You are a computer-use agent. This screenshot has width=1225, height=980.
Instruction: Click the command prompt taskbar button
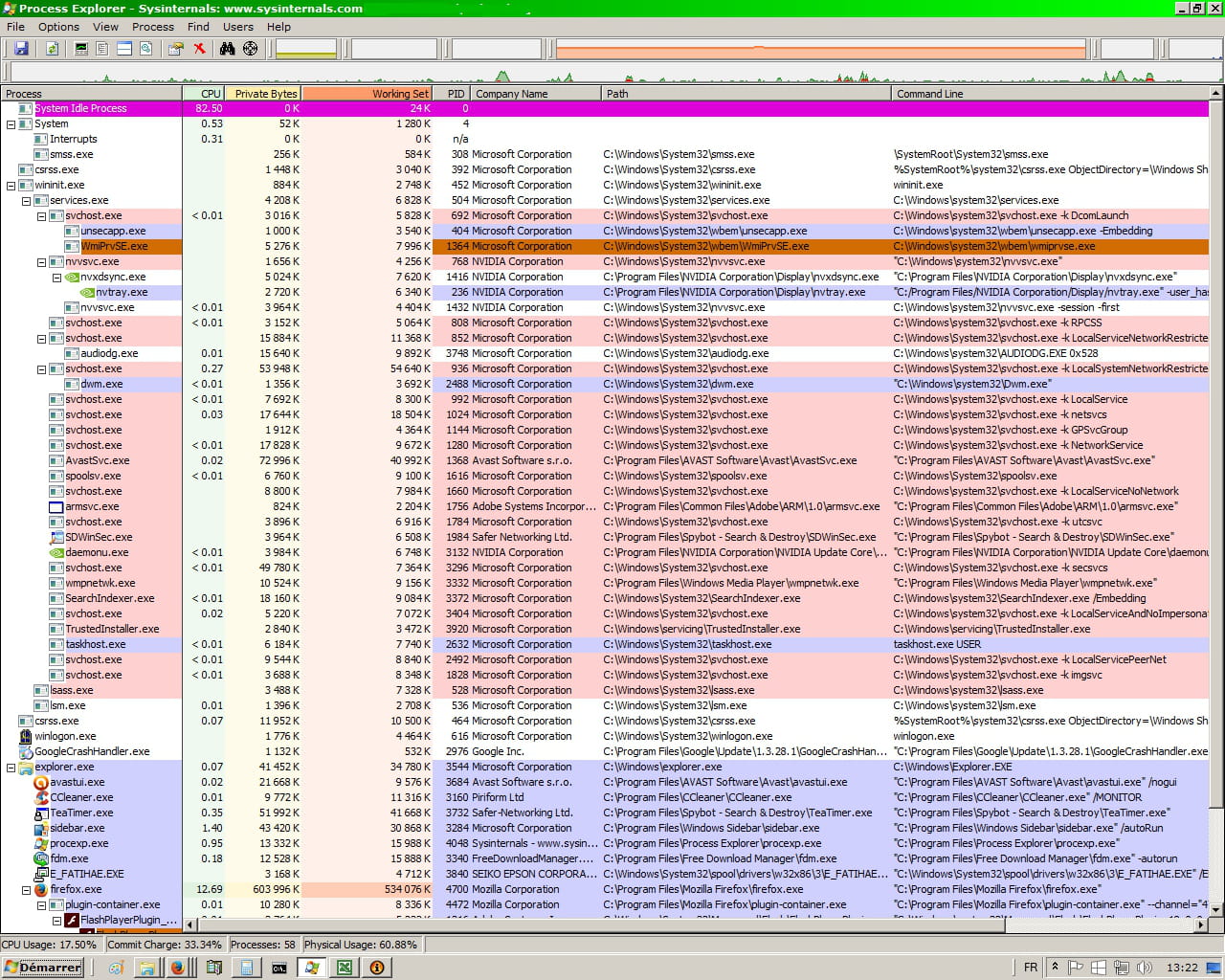pyautogui.click(x=278, y=968)
